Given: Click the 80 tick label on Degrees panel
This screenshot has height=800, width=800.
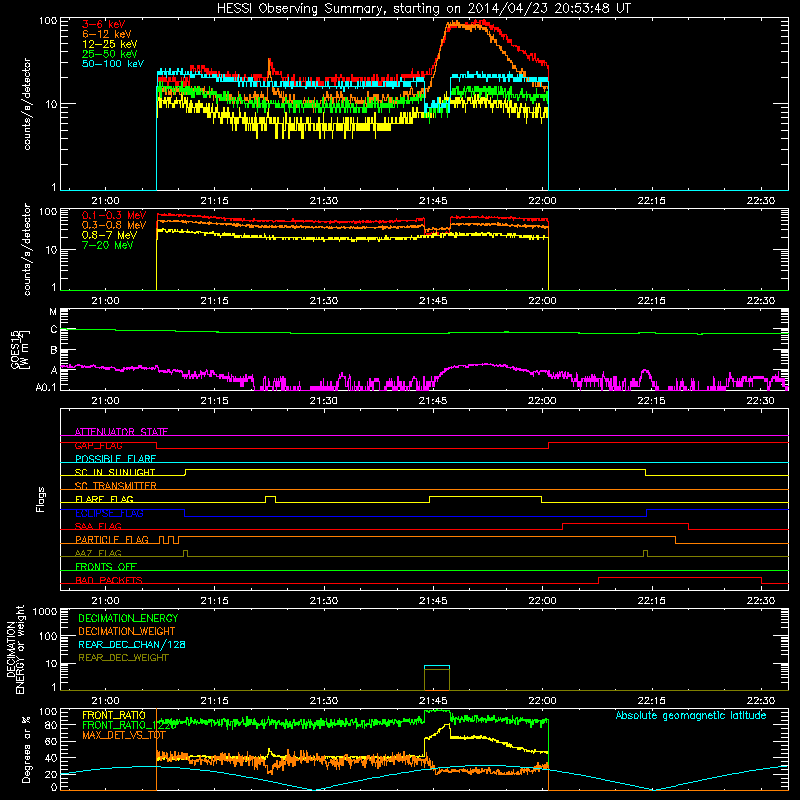Looking at the screenshot, I should click(x=51, y=725).
